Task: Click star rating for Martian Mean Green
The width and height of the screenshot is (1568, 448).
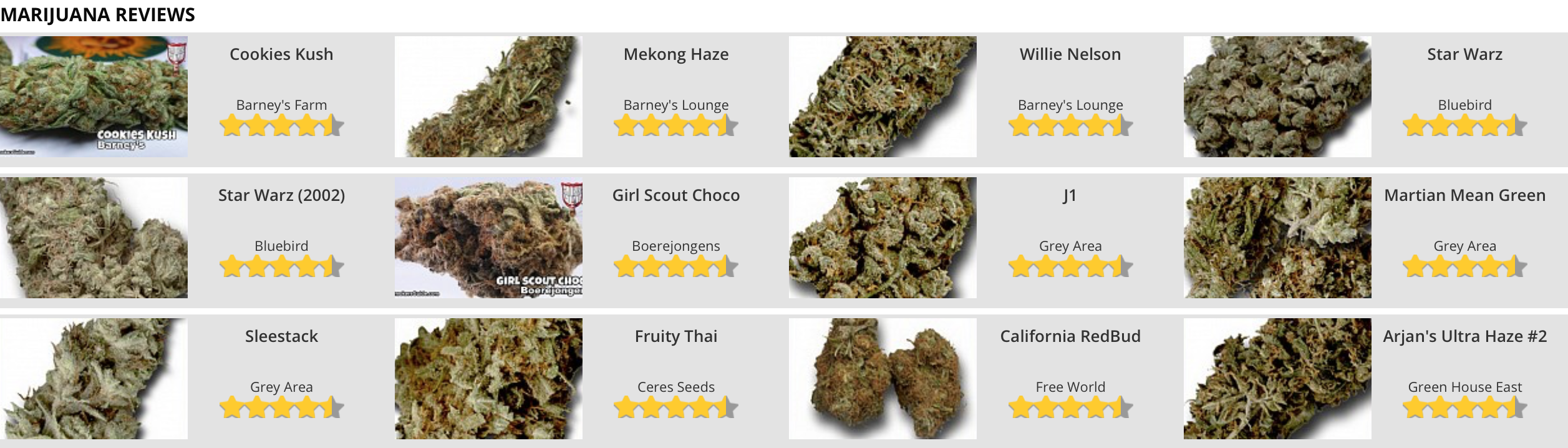Action: point(1465,266)
